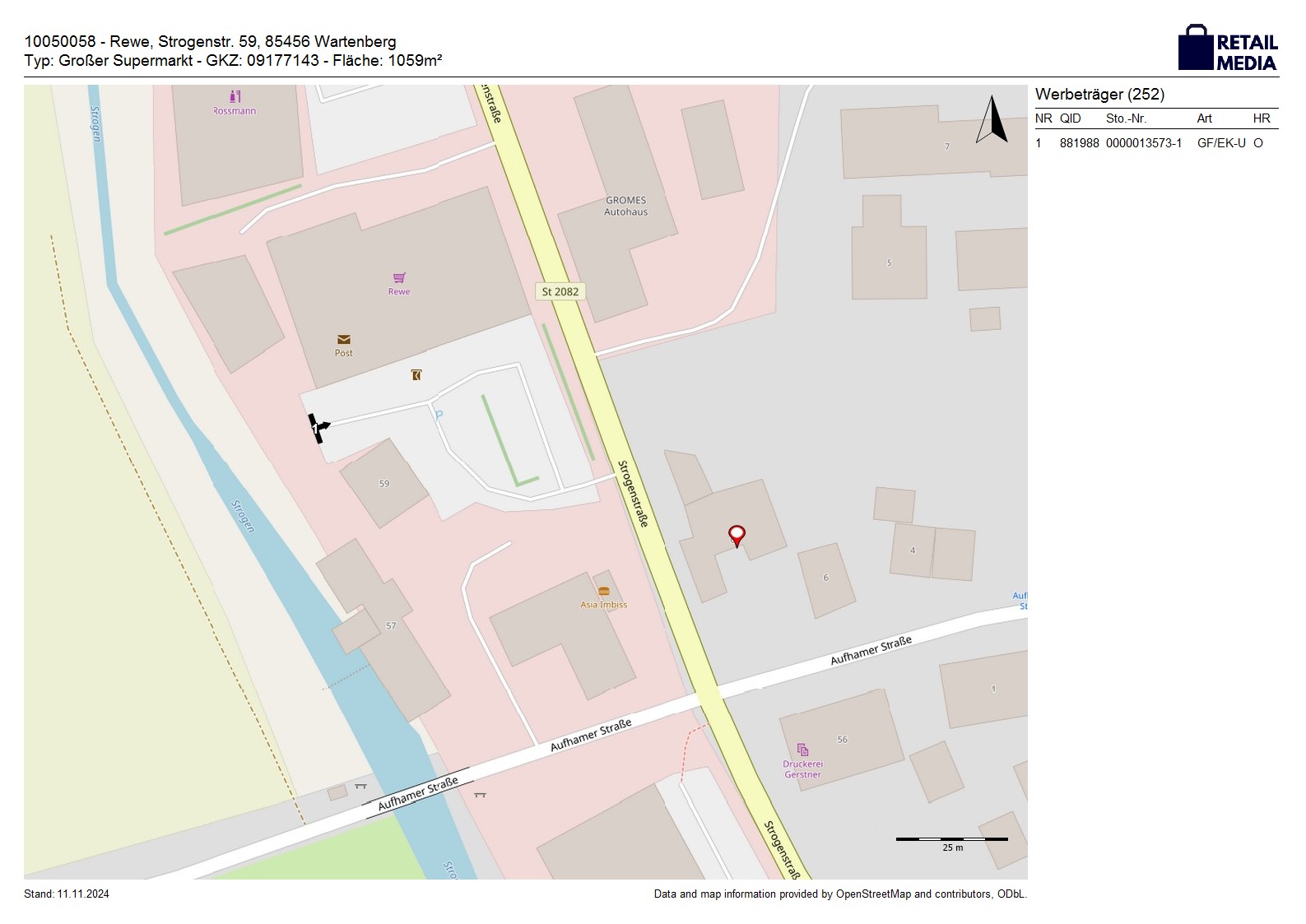Screen dimensions: 1306x924
Task: Click the blue parking P symbol
Action: pos(439,415)
